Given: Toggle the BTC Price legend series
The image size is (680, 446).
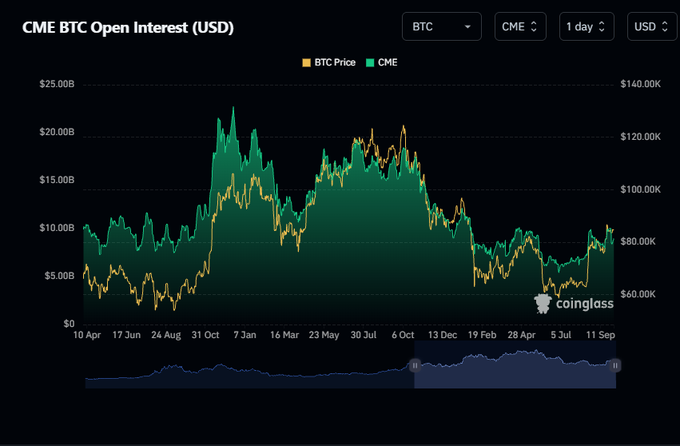Looking at the screenshot, I should tap(329, 62).
